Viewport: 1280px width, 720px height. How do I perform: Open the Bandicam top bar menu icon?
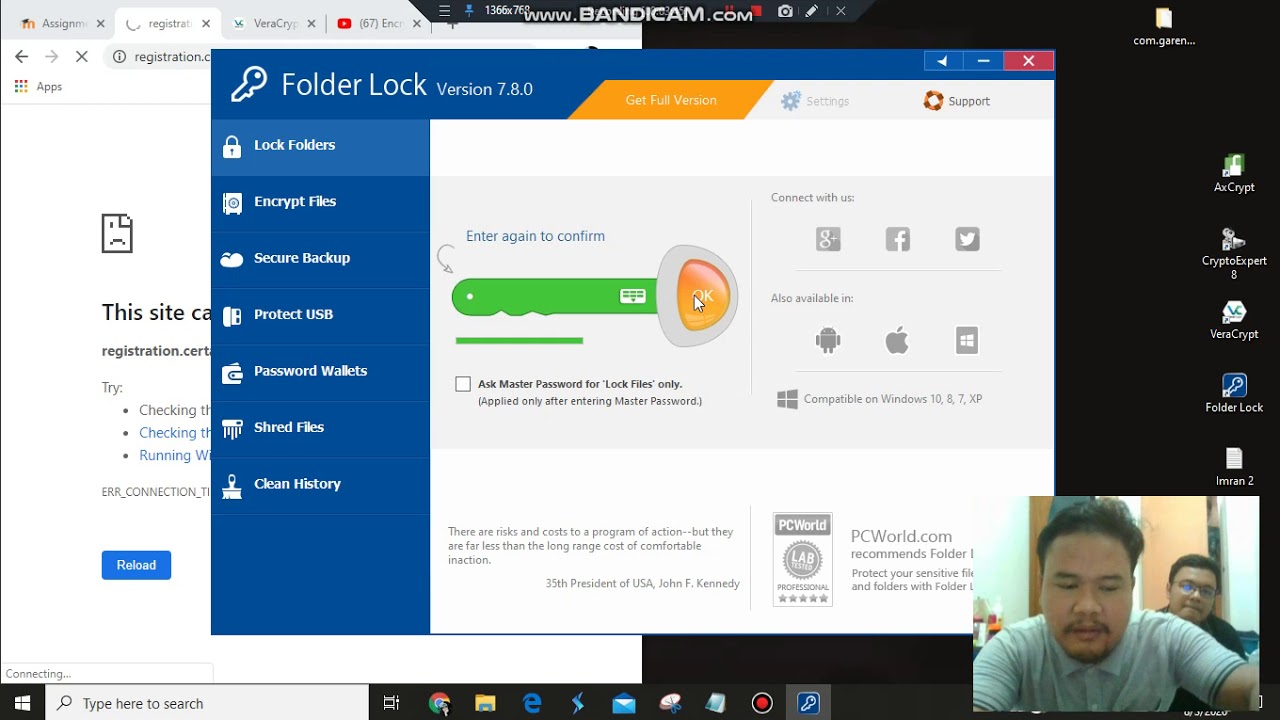tap(444, 11)
